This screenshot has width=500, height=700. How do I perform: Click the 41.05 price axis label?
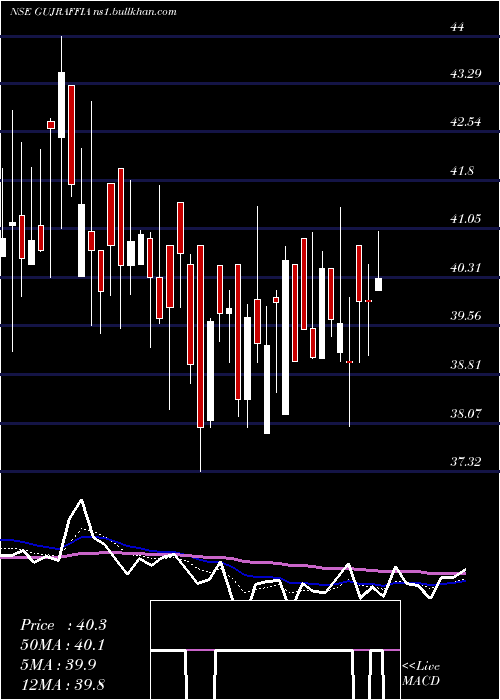point(466,219)
